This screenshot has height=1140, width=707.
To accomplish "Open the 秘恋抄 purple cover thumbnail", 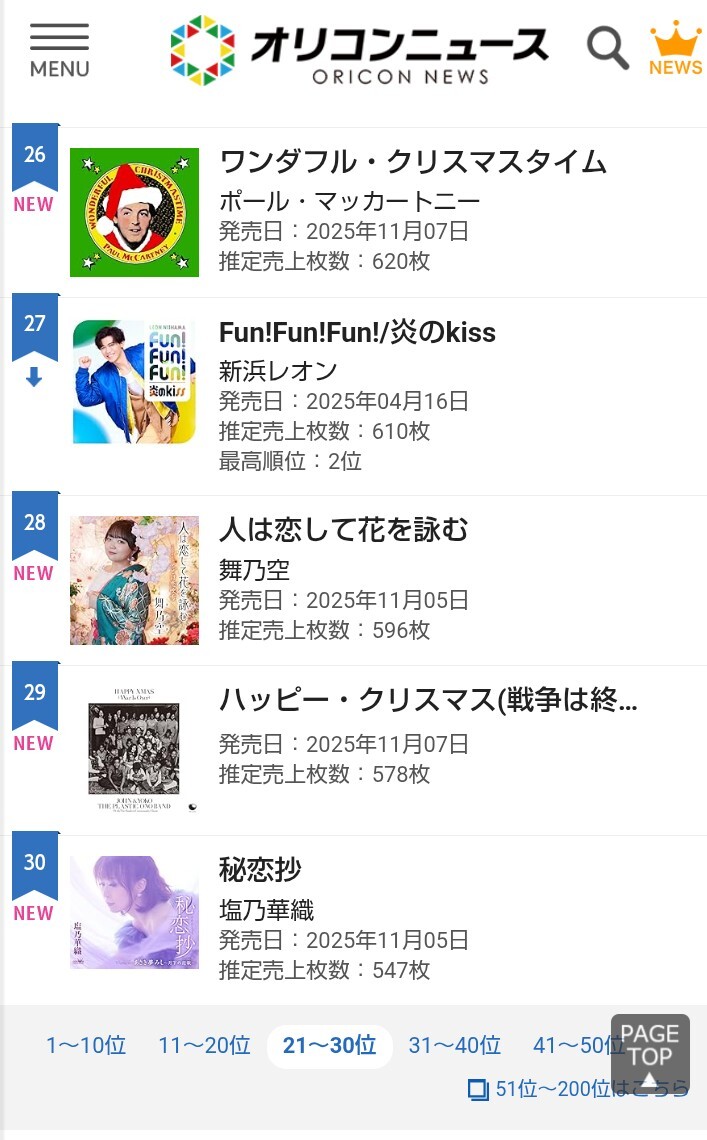I will pos(134,912).
